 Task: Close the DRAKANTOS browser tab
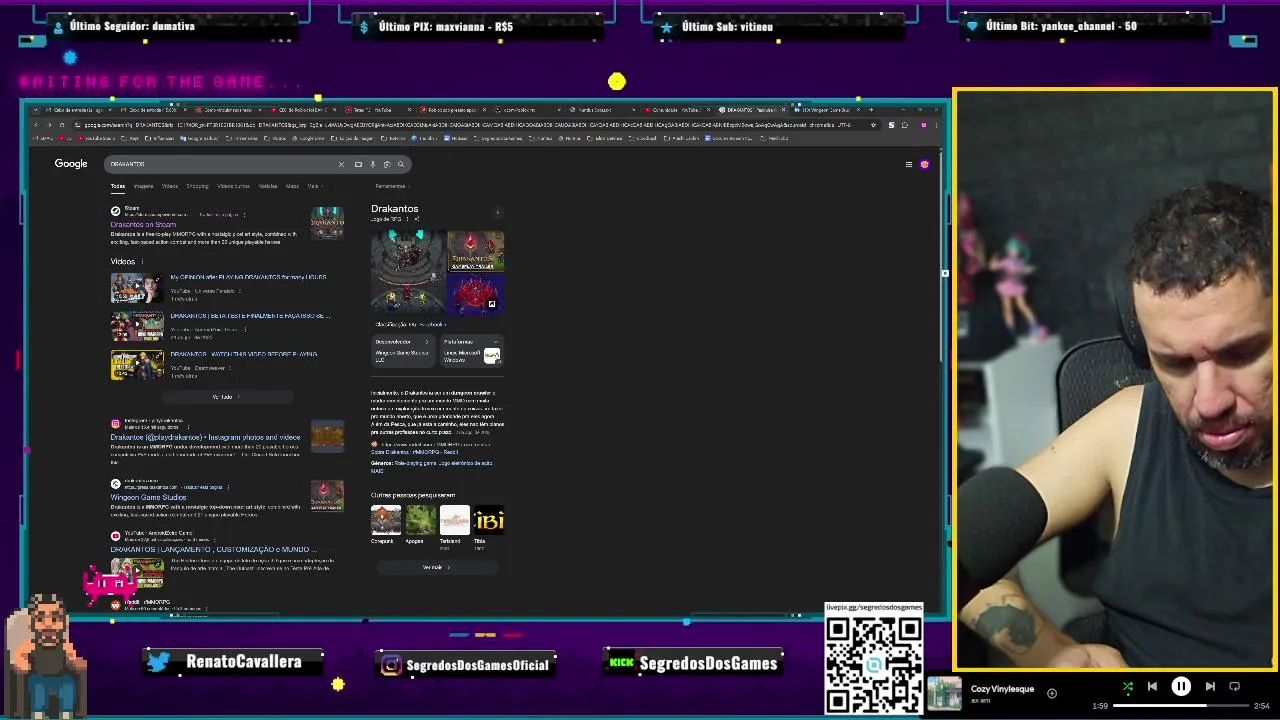tap(785, 110)
